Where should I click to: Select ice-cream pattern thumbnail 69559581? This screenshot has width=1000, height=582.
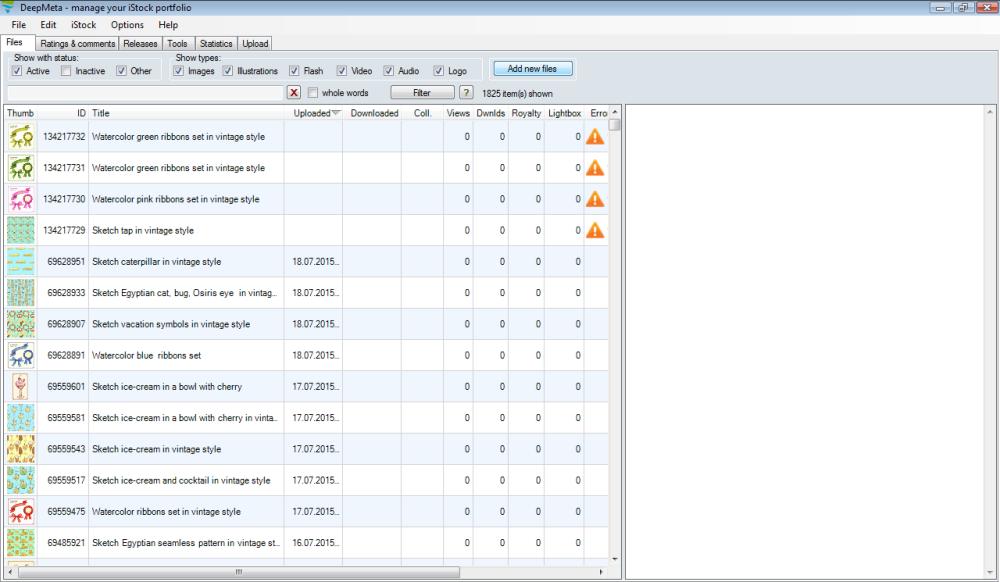tap(21, 418)
